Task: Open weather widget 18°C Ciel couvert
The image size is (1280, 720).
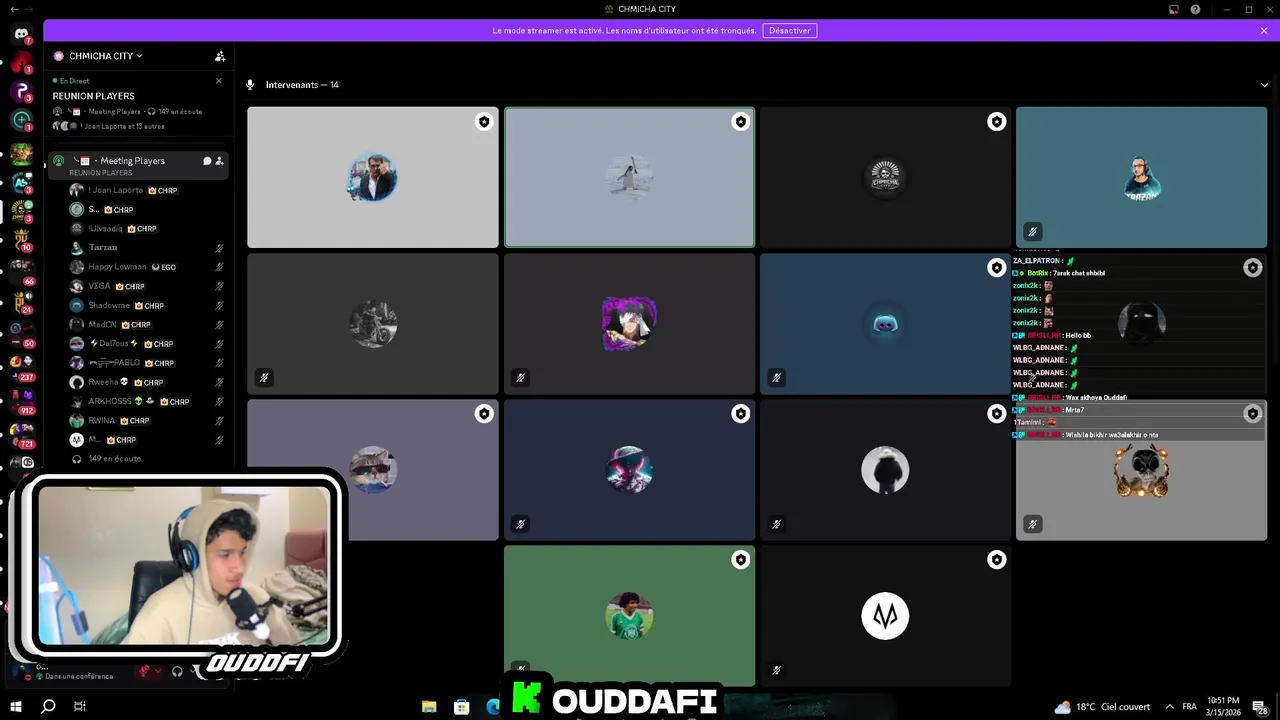Action: (x=1102, y=707)
